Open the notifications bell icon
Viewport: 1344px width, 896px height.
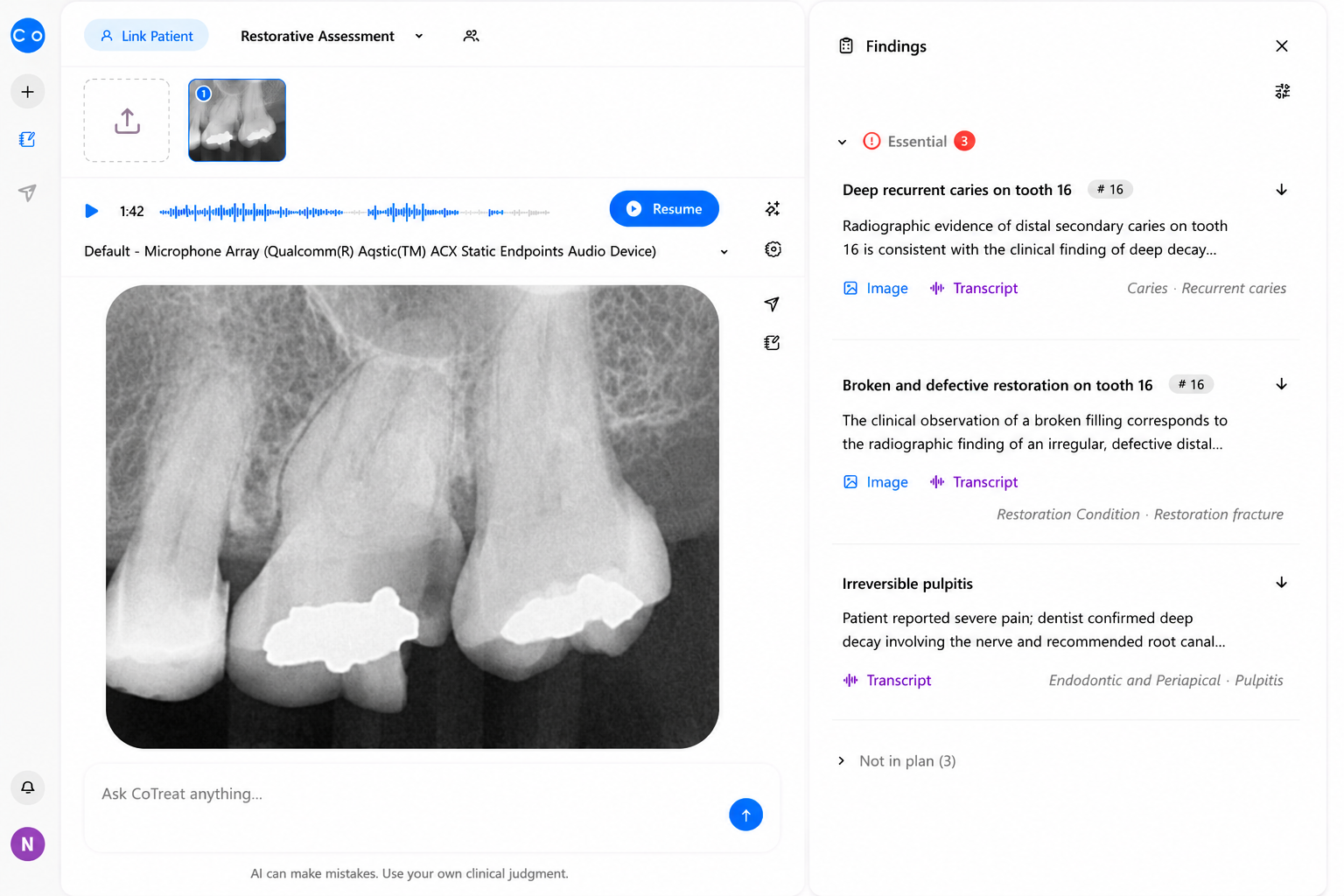[x=28, y=787]
